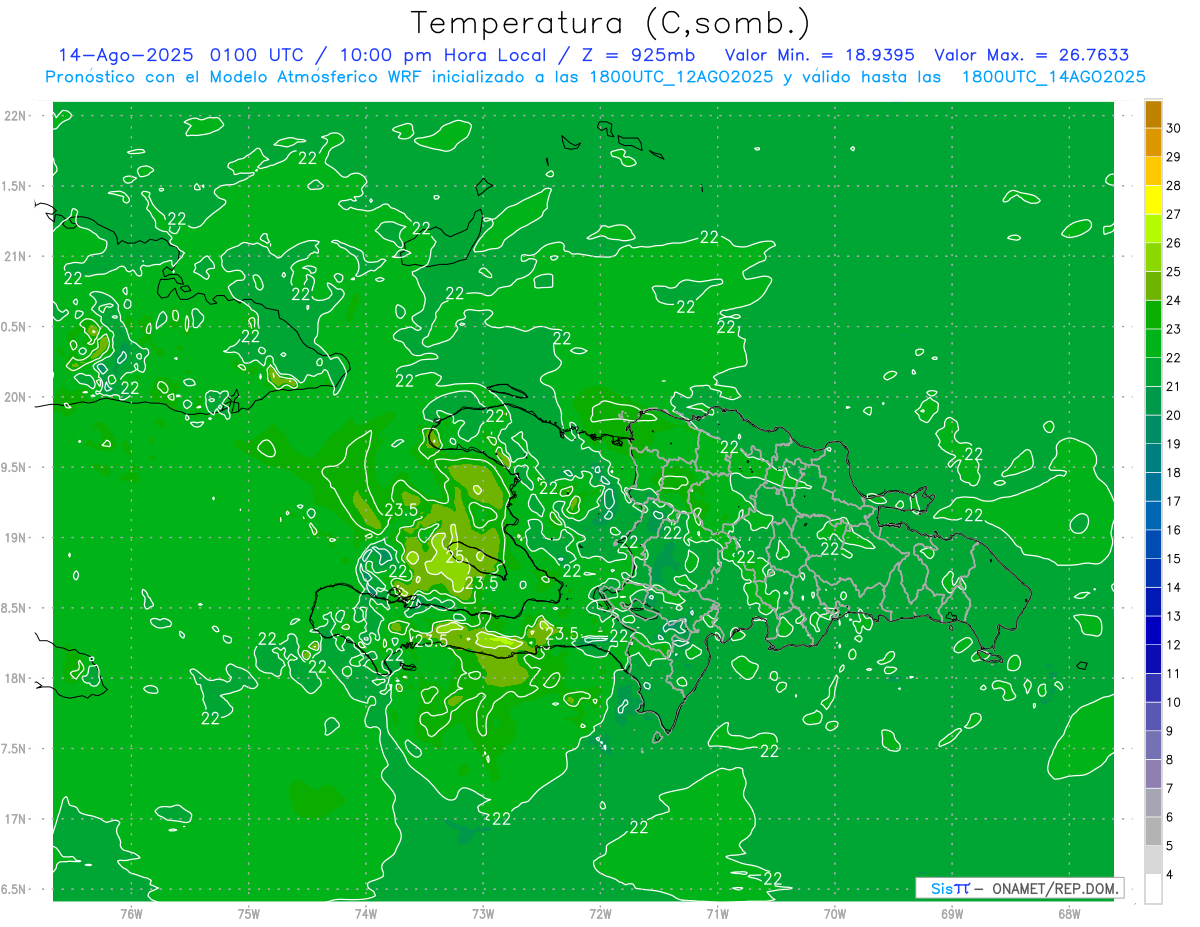Click the colorbar scale label "20"
This screenshot has height=927, width=1200.
click(x=1174, y=415)
